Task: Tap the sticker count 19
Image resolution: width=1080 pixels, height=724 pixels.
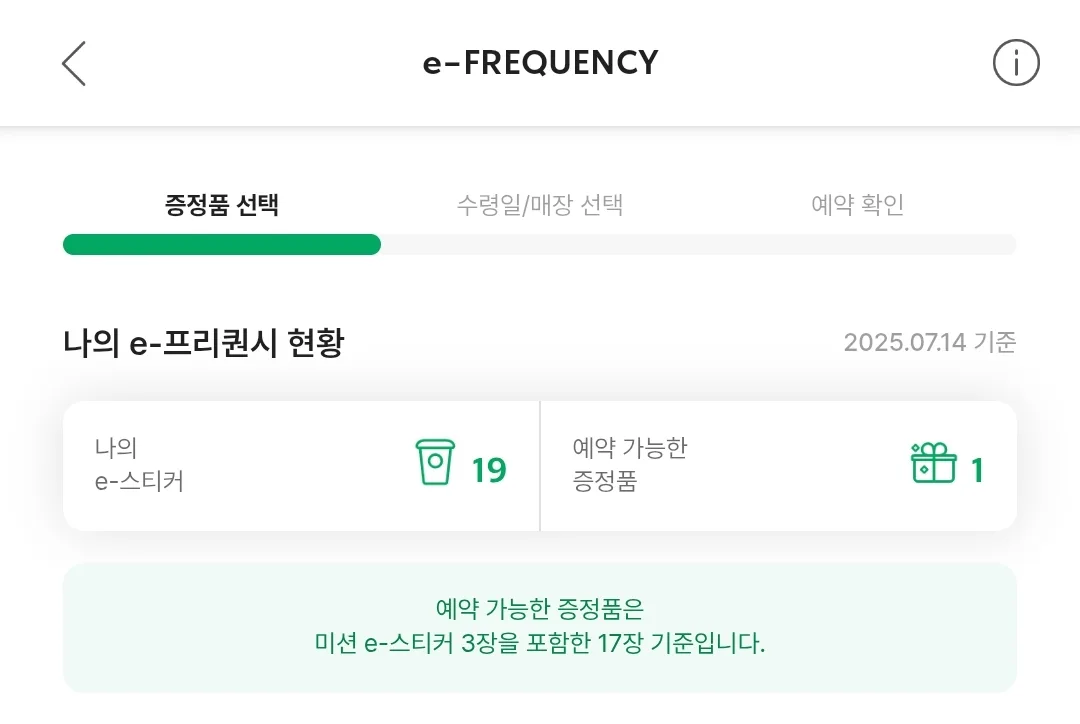Action: (x=489, y=470)
